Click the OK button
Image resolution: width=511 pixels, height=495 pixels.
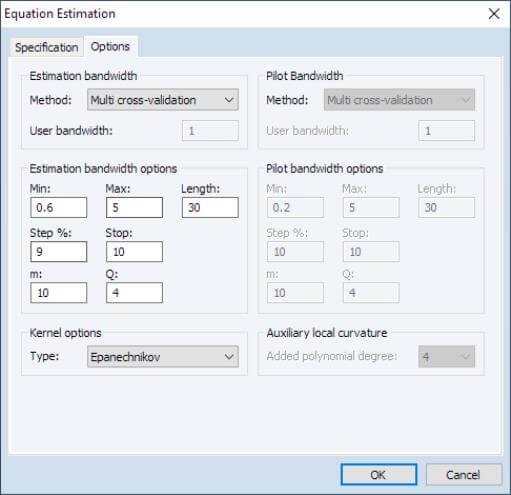pos(379,475)
